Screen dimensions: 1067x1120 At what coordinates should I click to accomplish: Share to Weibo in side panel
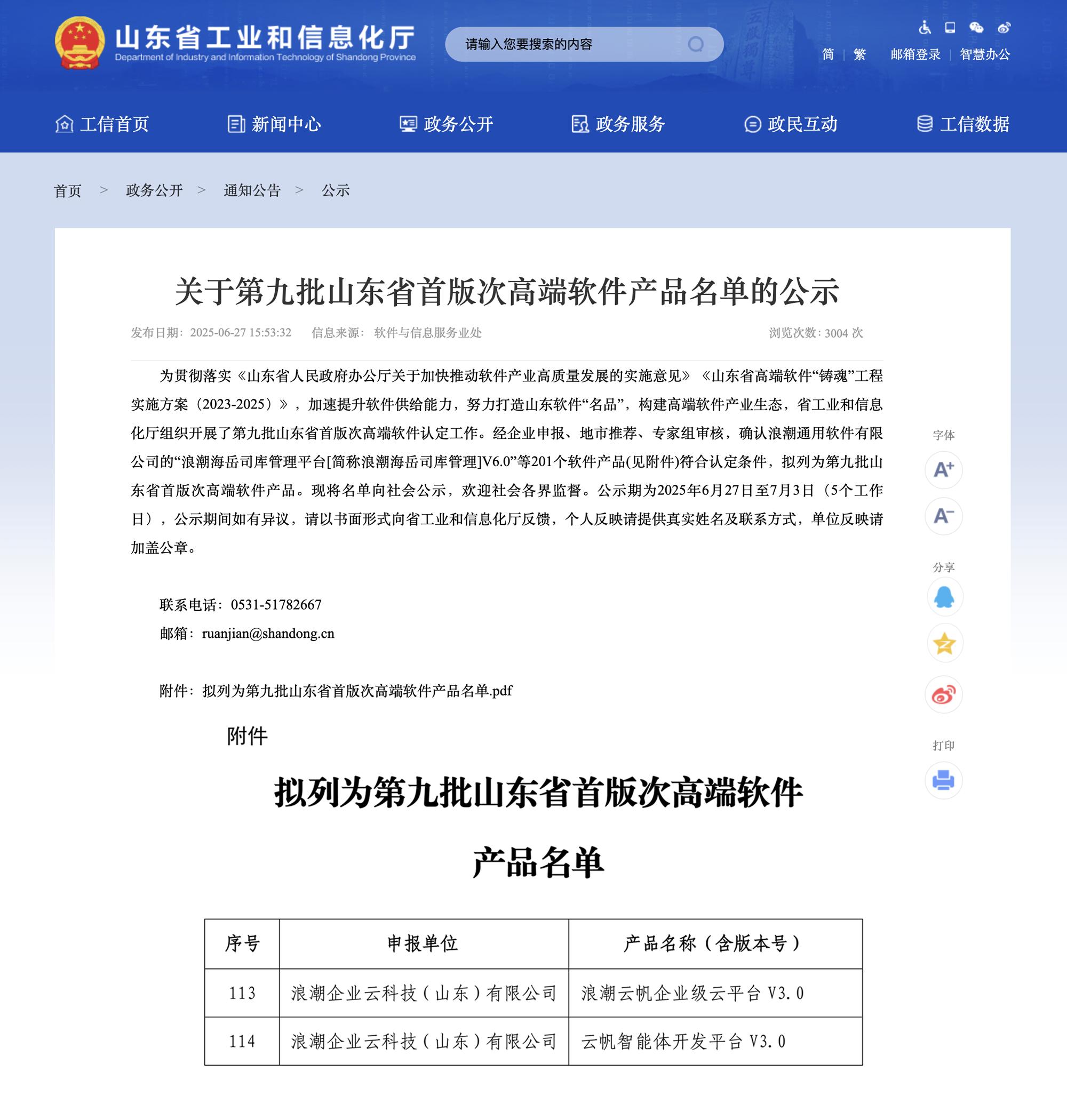tap(944, 695)
